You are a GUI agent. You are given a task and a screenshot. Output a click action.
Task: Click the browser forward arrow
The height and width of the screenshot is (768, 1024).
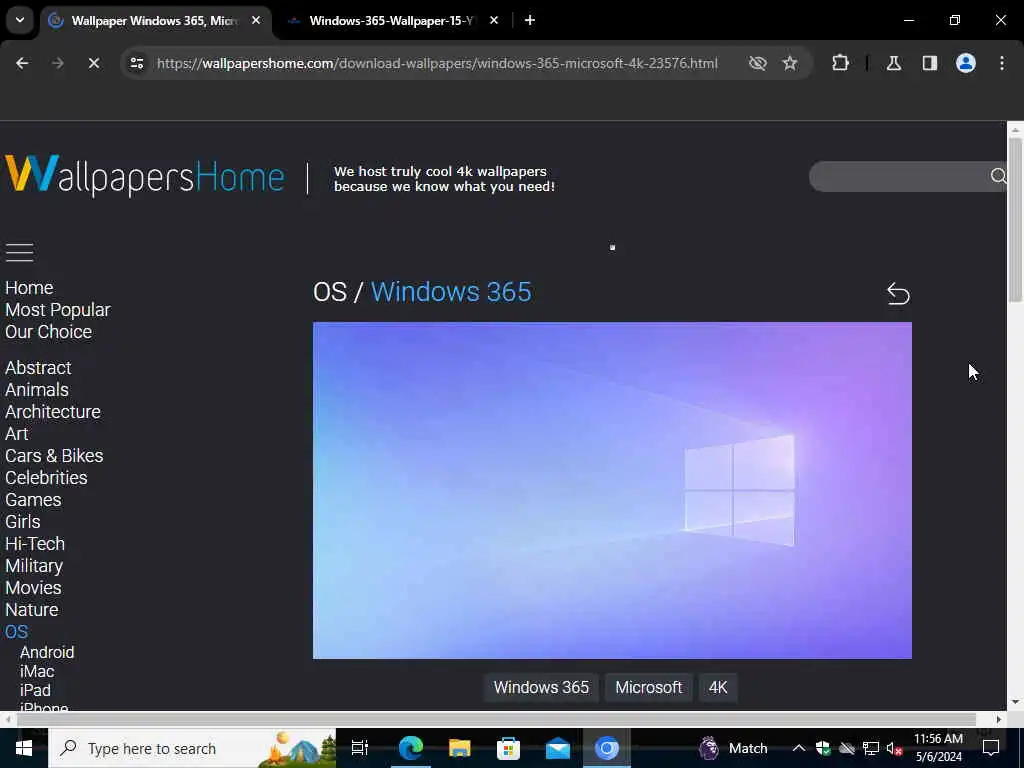click(x=58, y=63)
